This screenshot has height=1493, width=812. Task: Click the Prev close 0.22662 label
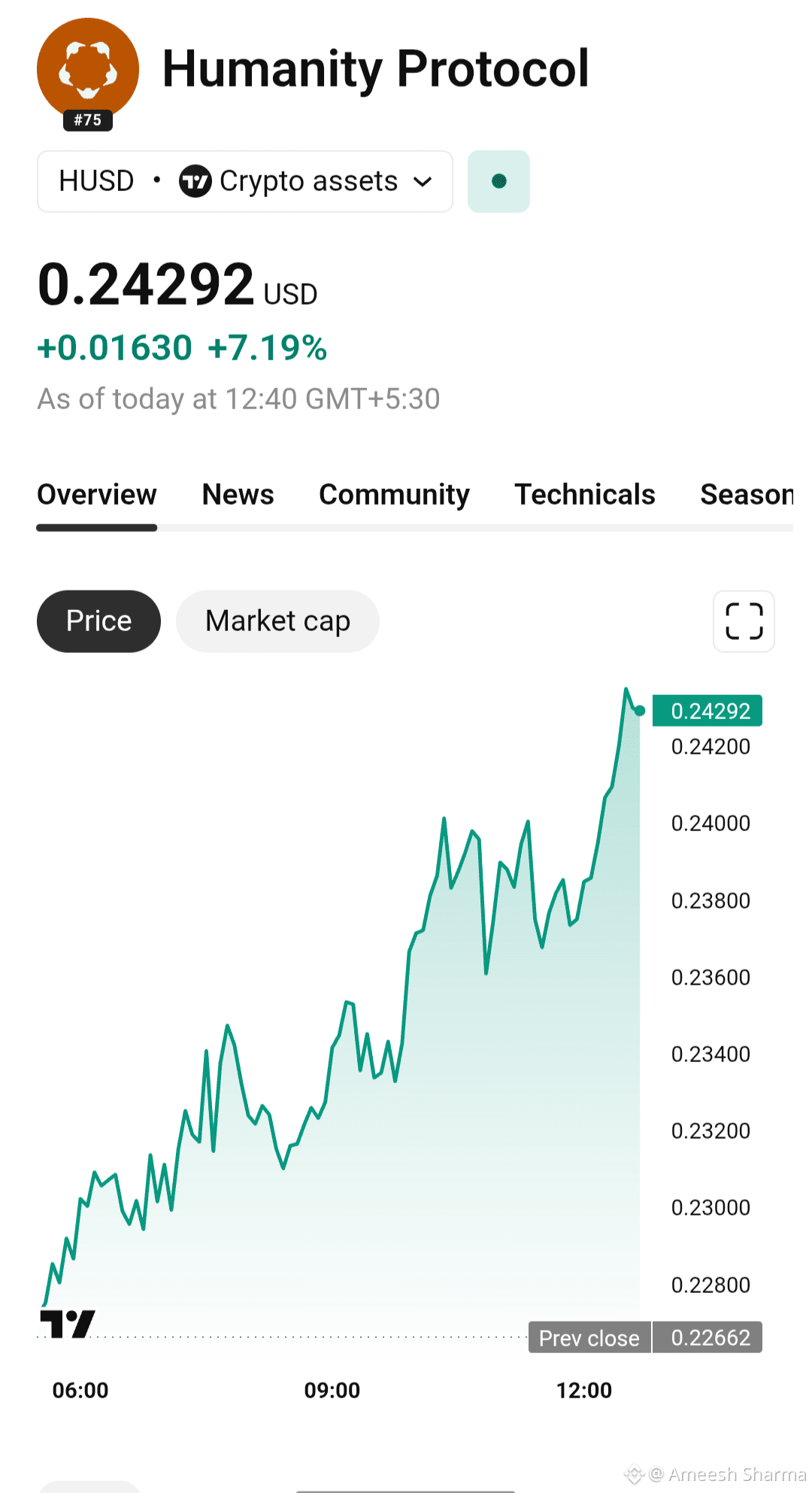coord(645,1337)
